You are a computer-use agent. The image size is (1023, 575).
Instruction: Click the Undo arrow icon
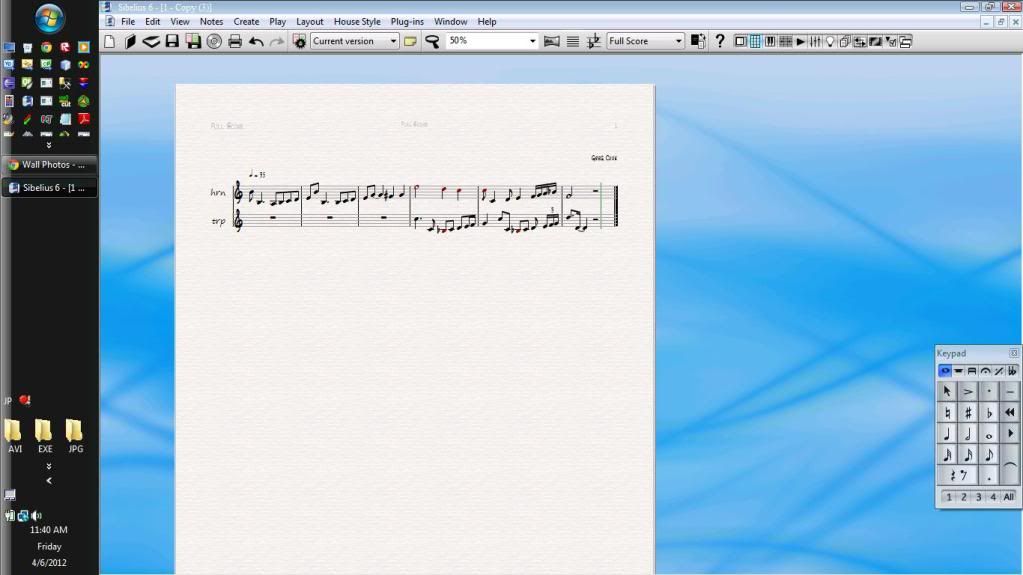[256, 41]
